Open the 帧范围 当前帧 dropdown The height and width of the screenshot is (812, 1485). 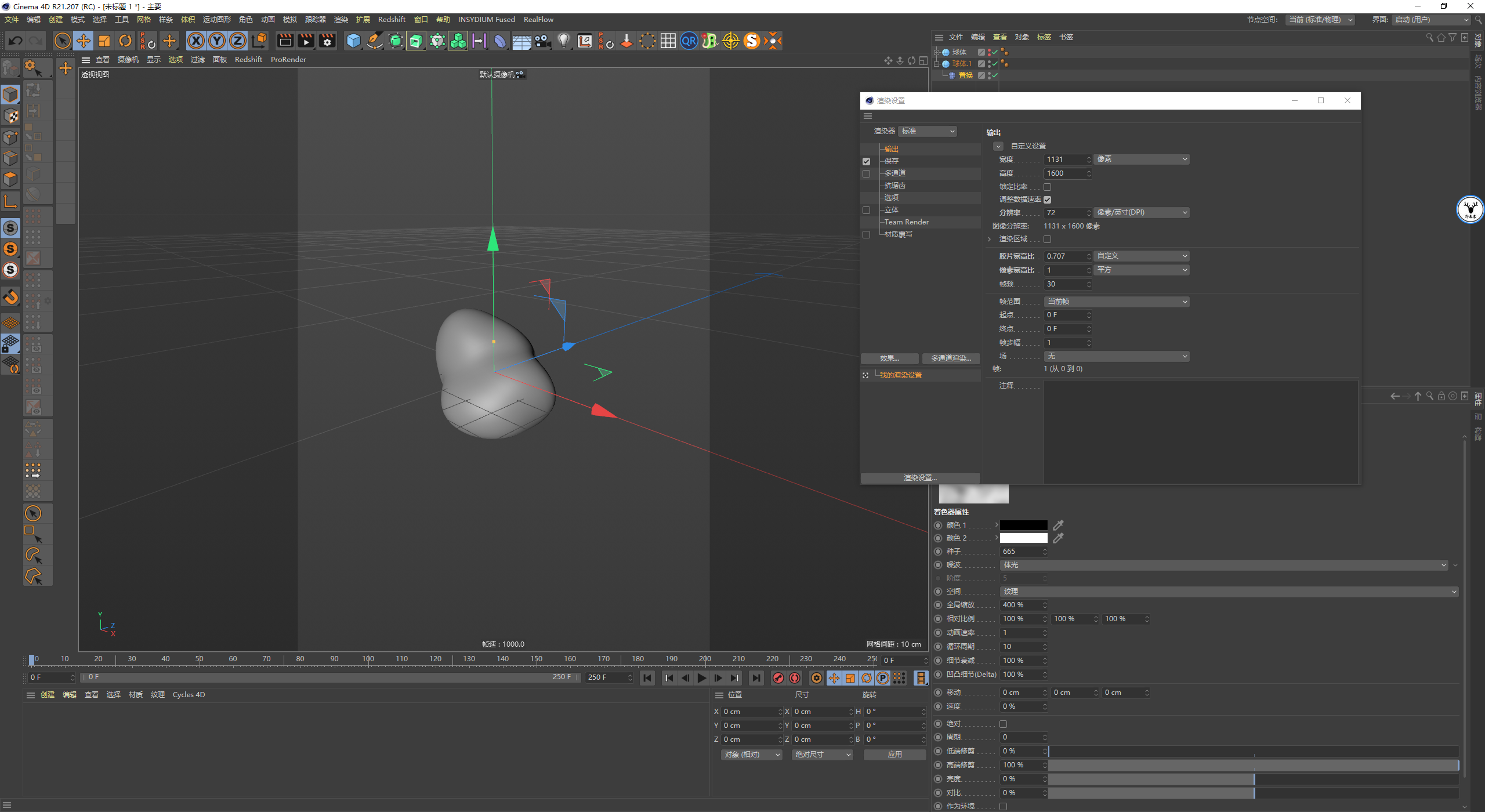pos(1116,302)
